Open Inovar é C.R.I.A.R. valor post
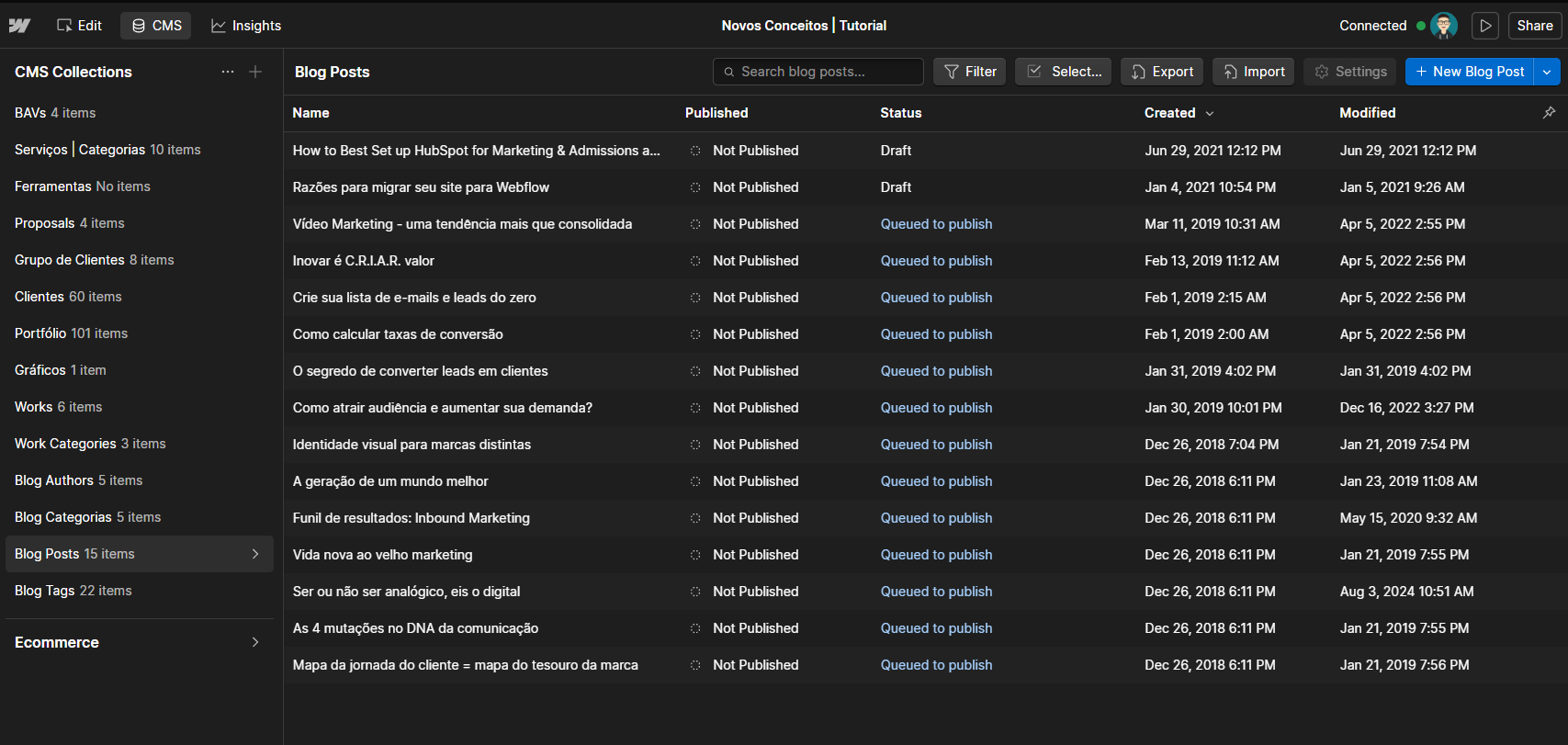The image size is (1568, 745). click(x=364, y=261)
